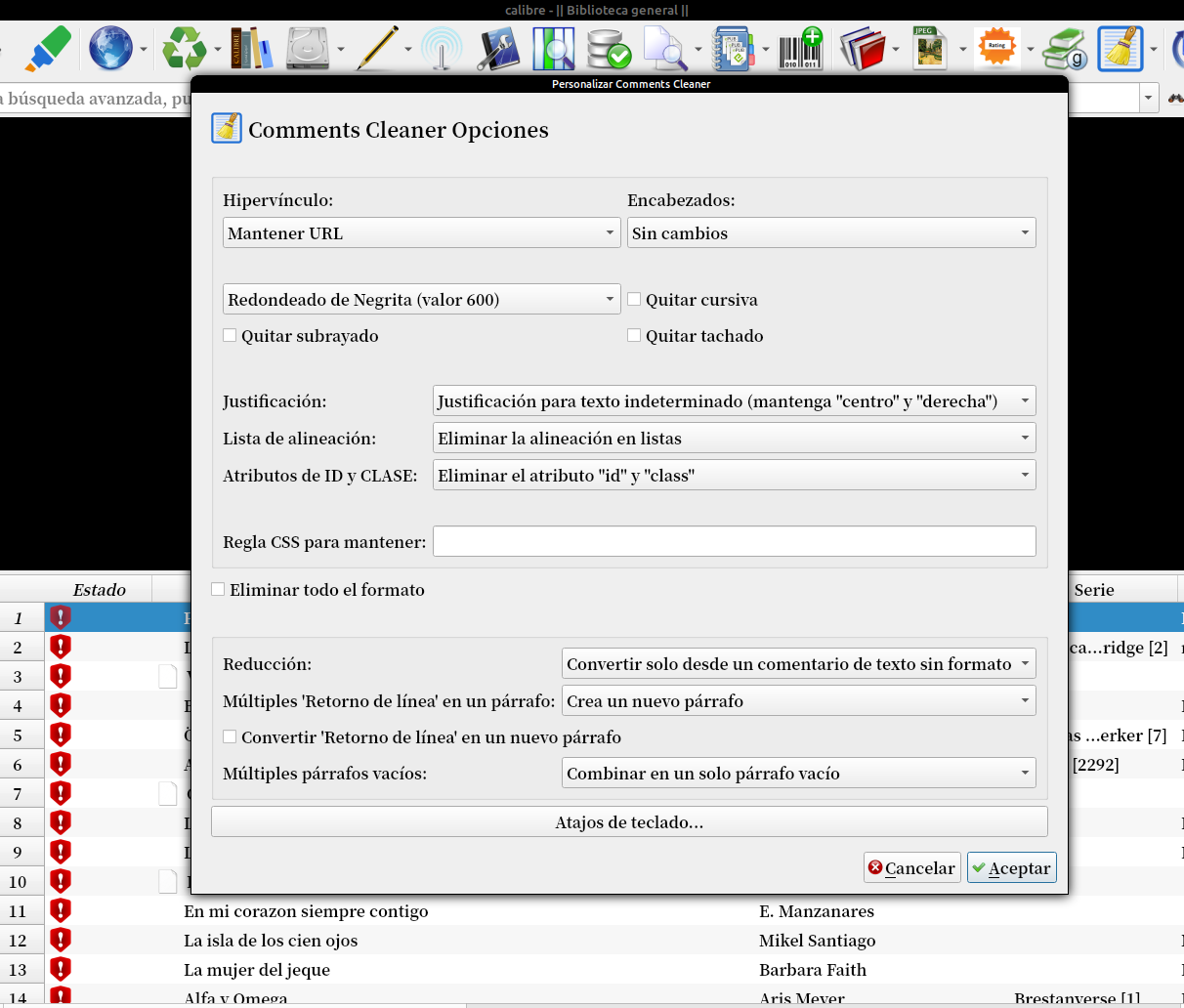Open preferences wrench and tools icon
This screenshot has width=1184, height=1008.
click(498, 48)
